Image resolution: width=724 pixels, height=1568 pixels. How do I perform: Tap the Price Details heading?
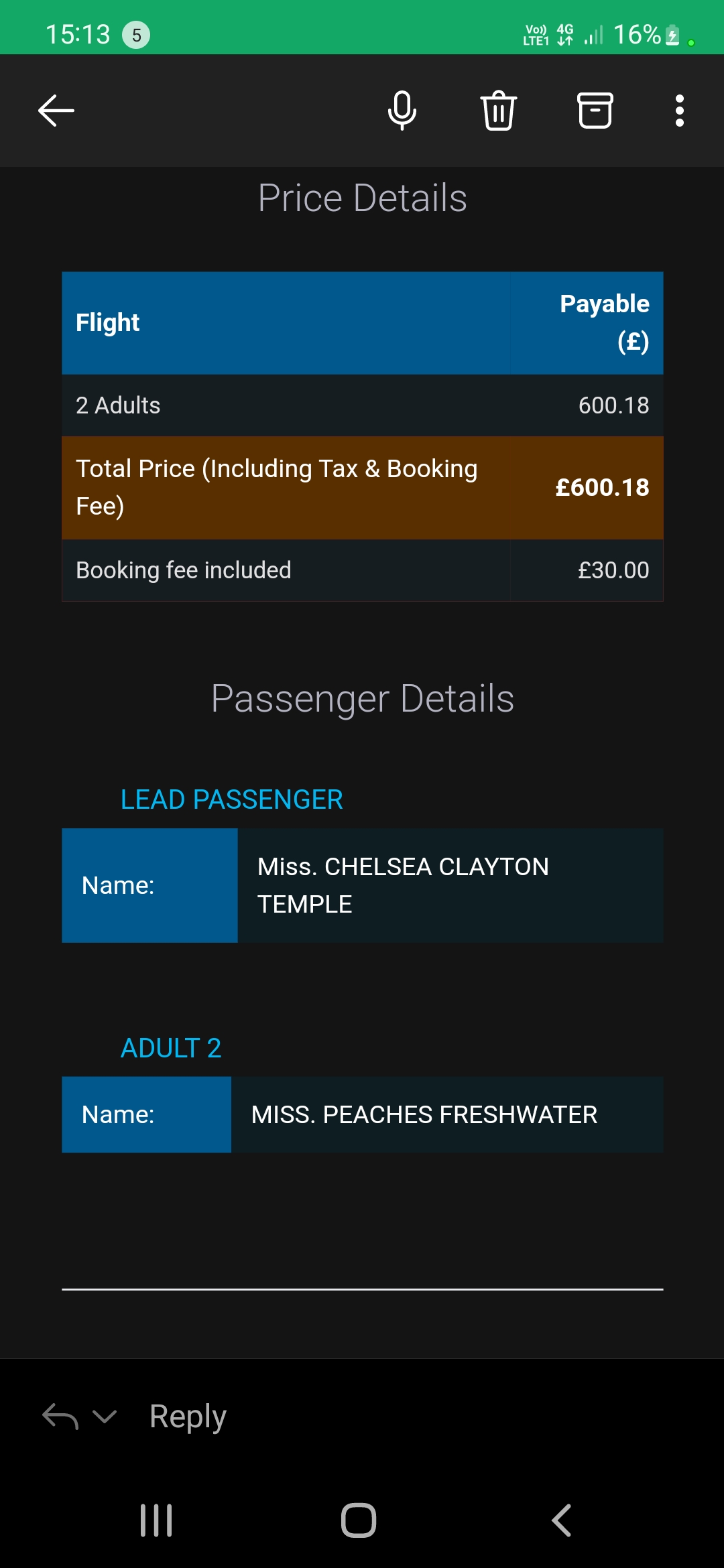click(362, 198)
